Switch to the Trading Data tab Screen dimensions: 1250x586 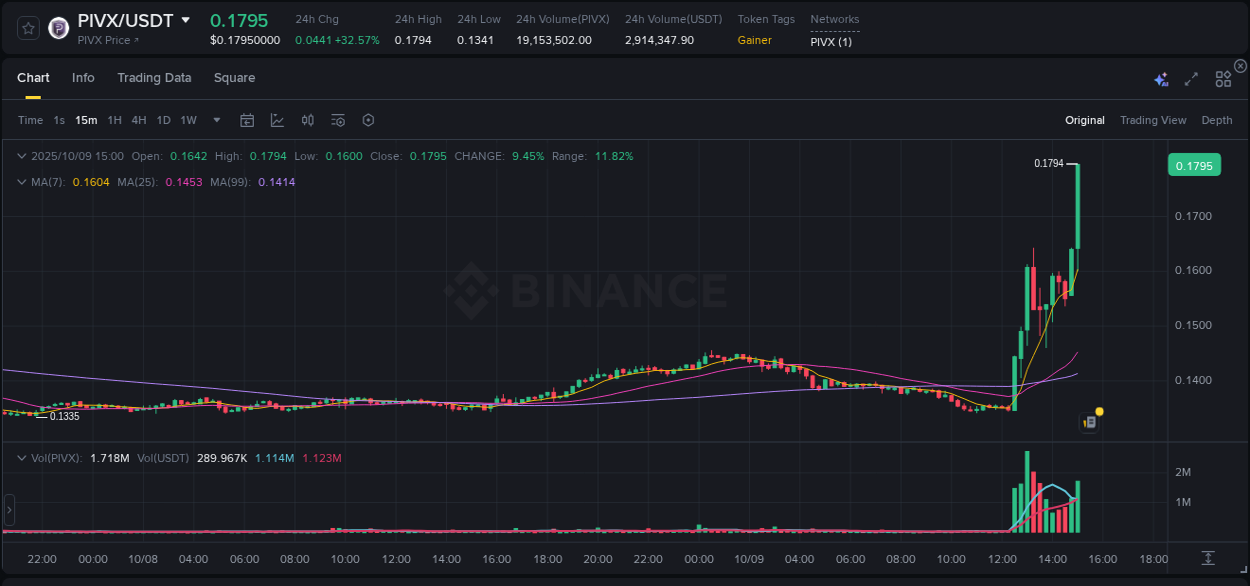click(154, 77)
